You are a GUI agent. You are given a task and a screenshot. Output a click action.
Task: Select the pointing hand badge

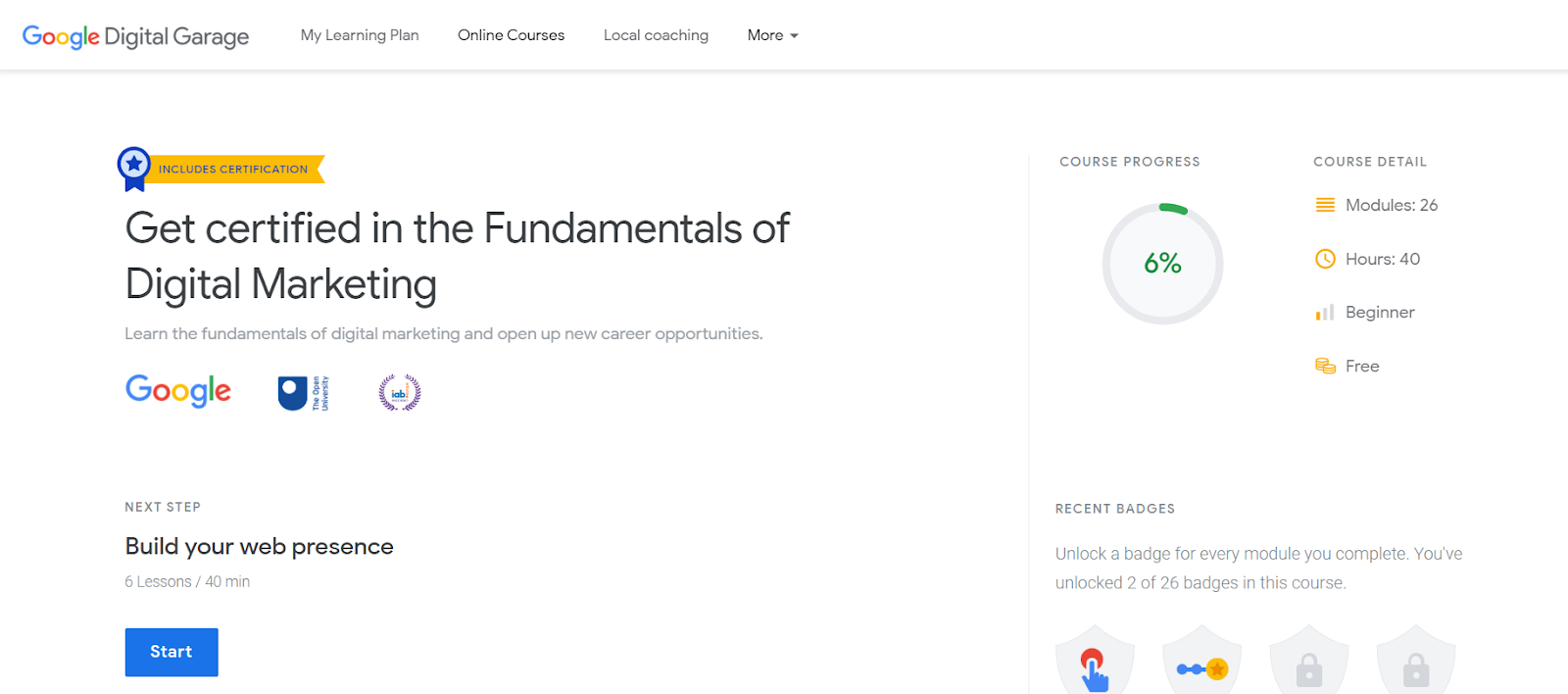[1095, 660]
